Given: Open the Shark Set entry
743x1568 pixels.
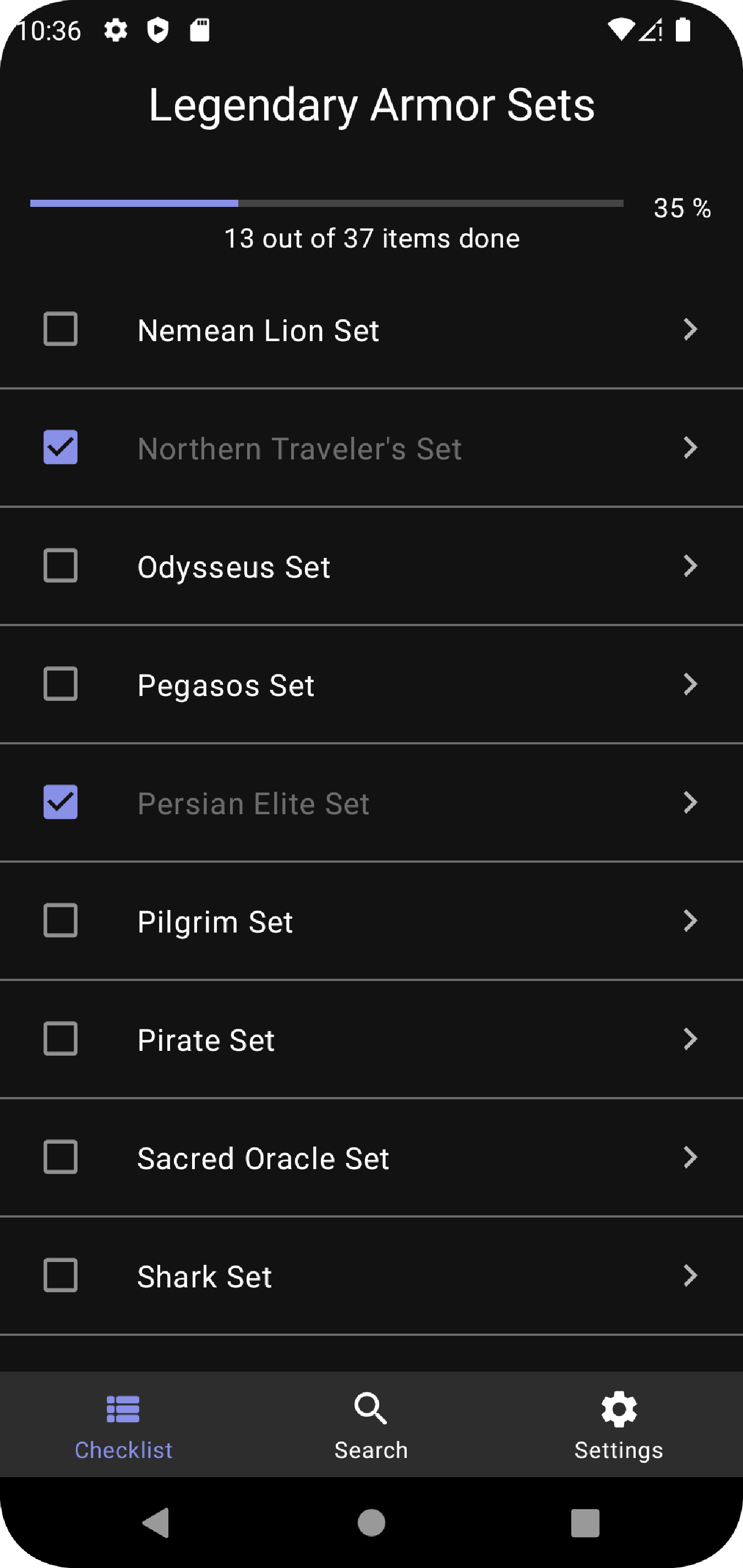Looking at the screenshot, I should click(205, 1276).
